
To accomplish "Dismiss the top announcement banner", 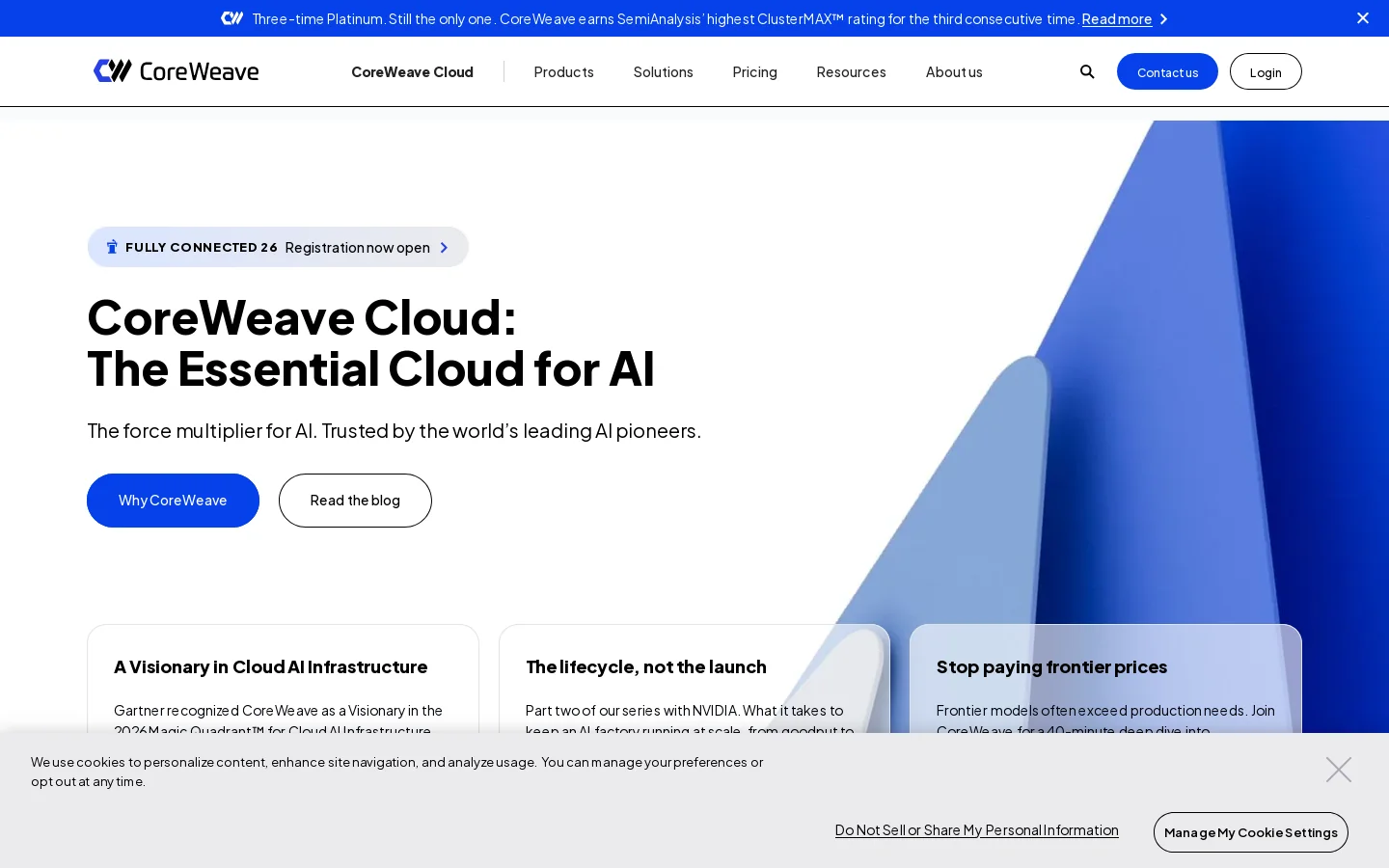I will [x=1363, y=18].
